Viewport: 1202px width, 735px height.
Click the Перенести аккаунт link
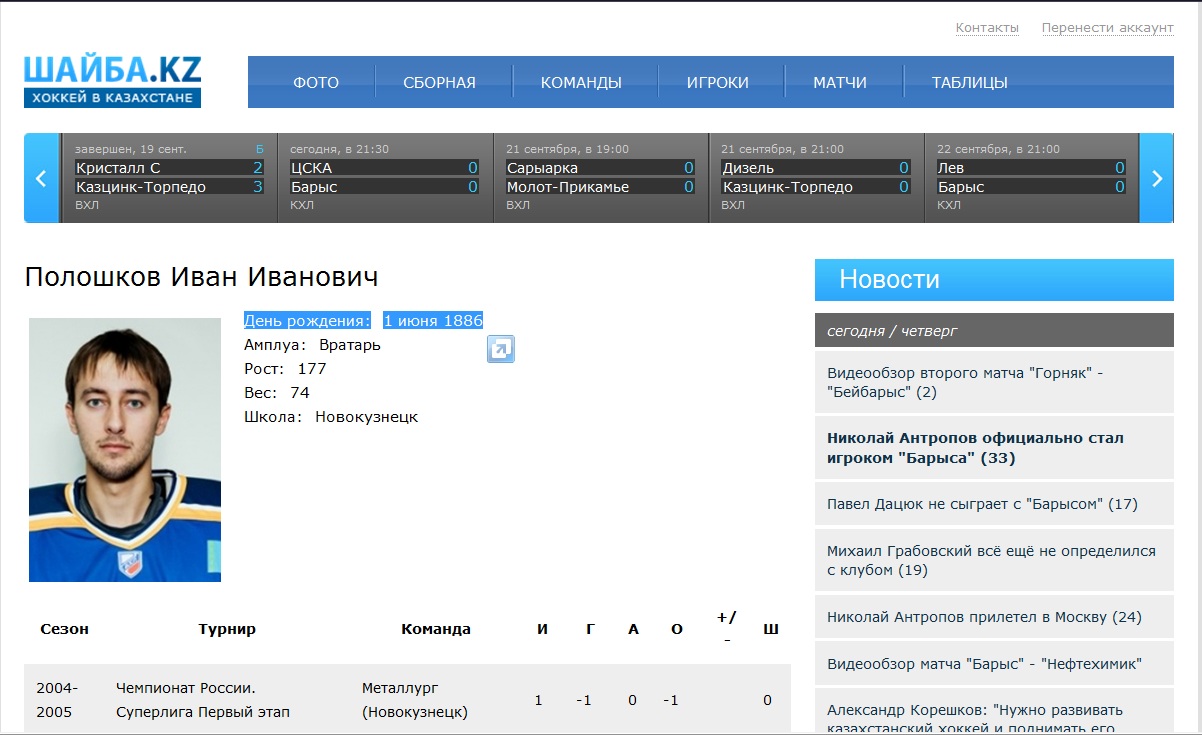pyautogui.click(x=1107, y=28)
